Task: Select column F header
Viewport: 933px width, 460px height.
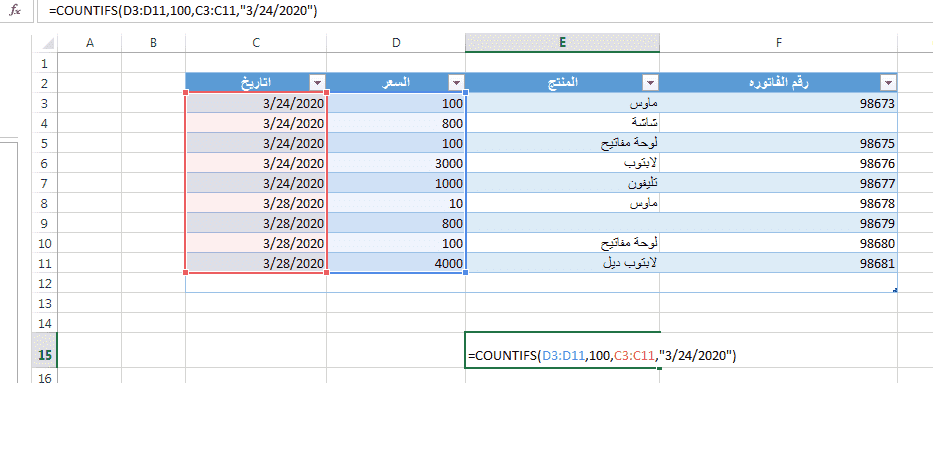Action: click(778, 43)
